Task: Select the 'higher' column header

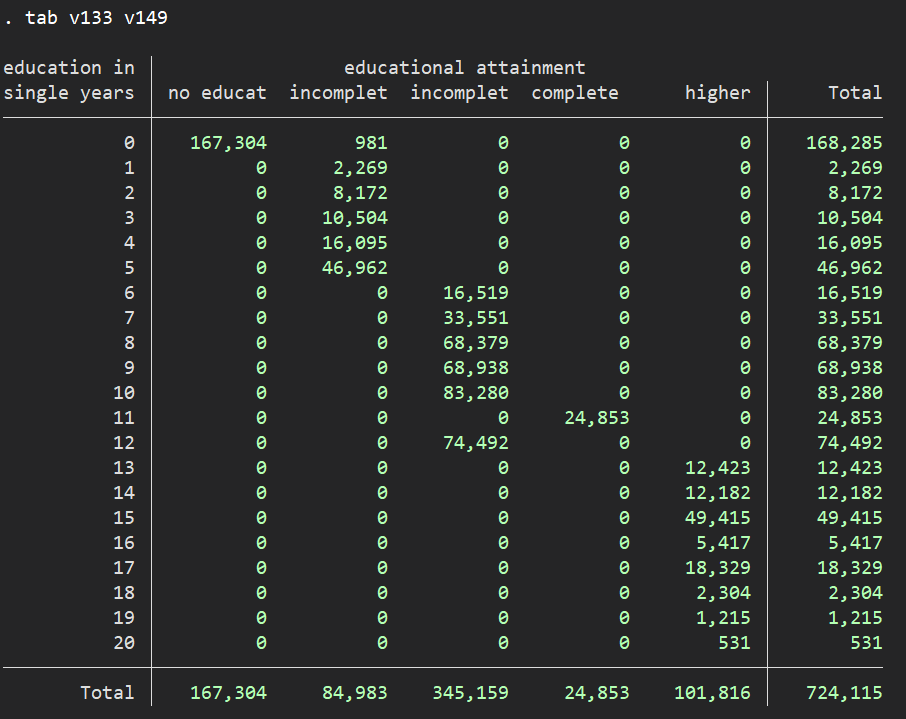Action: click(x=717, y=93)
